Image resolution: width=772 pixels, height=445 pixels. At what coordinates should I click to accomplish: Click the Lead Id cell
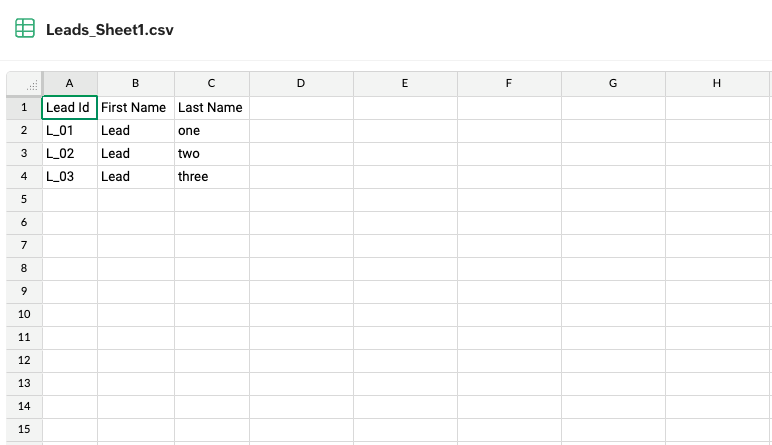click(x=69, y=107)
